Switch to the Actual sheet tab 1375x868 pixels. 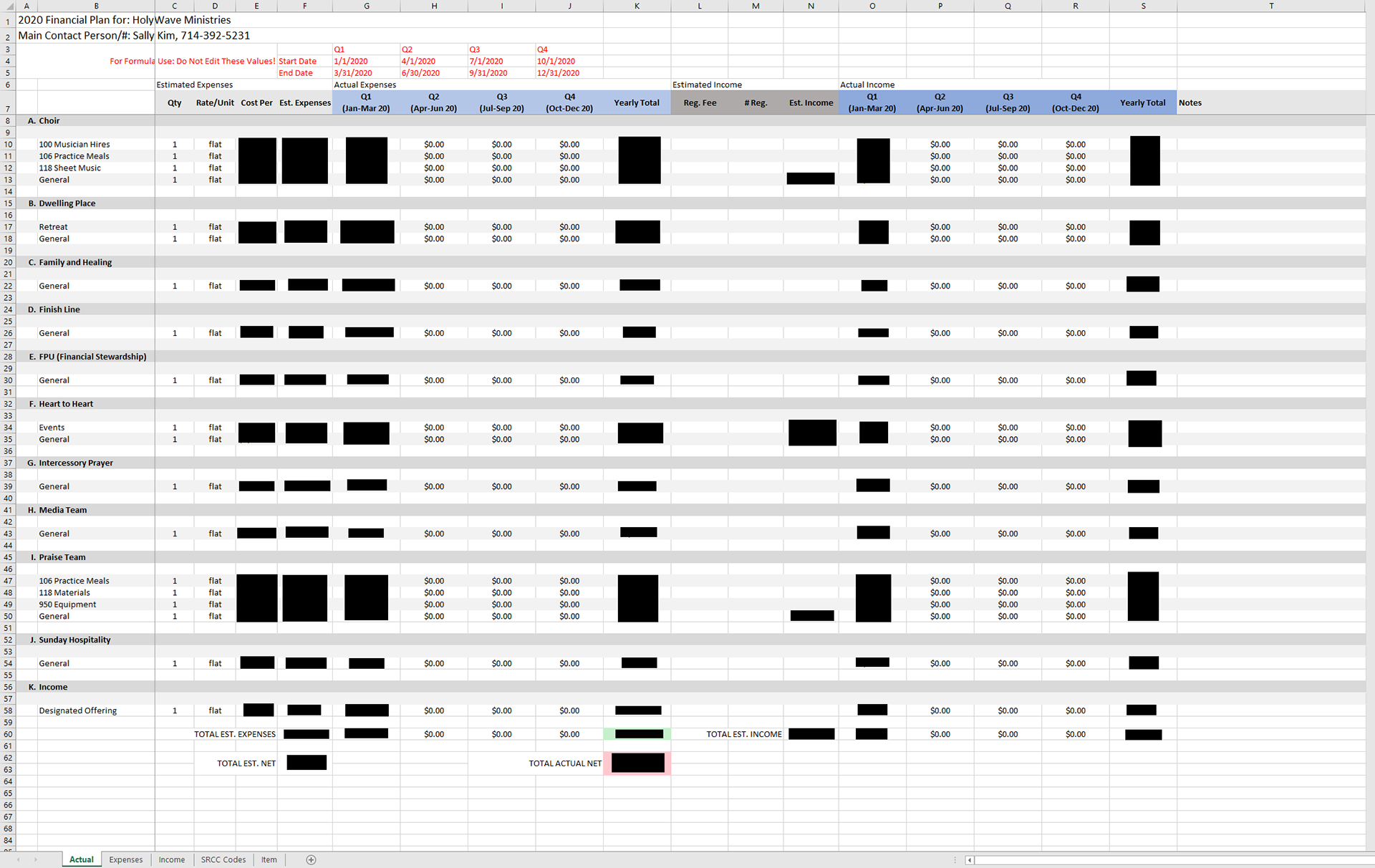(x=82, y=859)
